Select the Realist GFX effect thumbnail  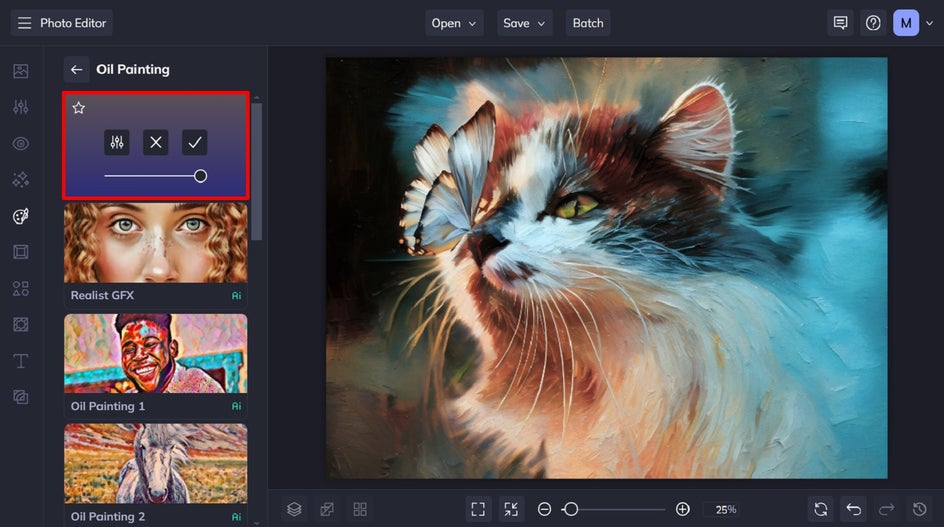[155, 243]
